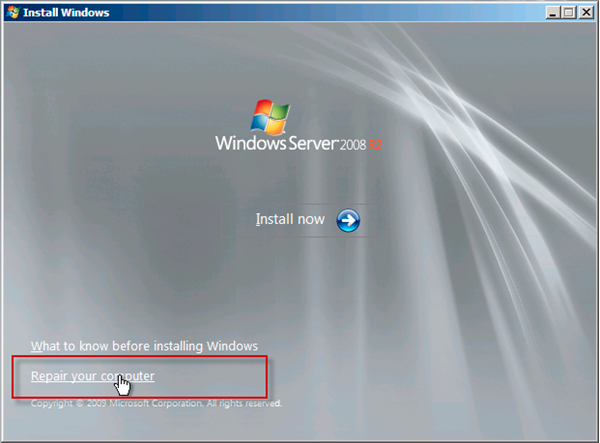Screen dimensions: 600x443
Task: Click the Windows Server 2008 R2 logo
Action: [298, 125]
